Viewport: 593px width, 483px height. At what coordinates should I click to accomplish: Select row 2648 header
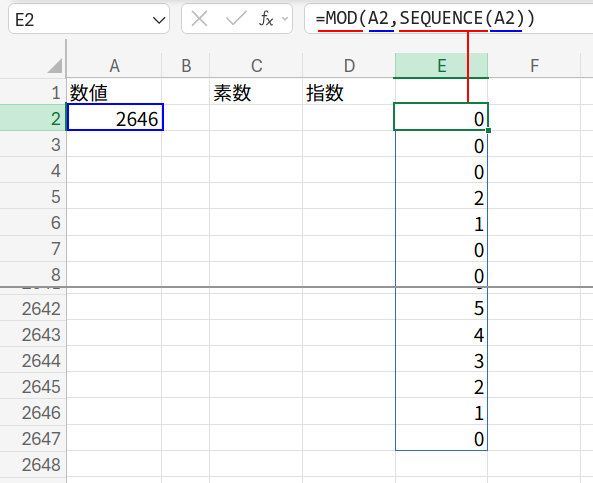pos(33,464)
